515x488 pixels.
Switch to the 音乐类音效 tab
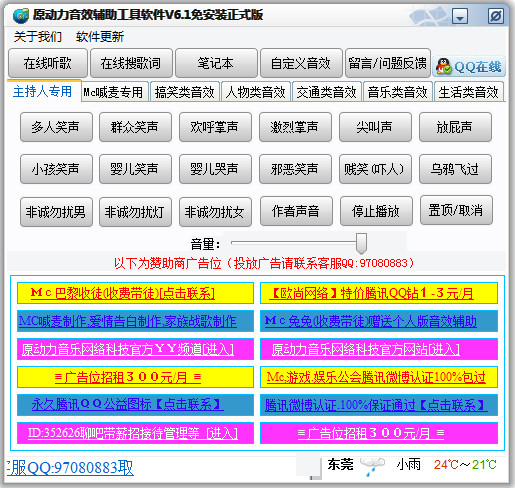(x=398, y=92)
